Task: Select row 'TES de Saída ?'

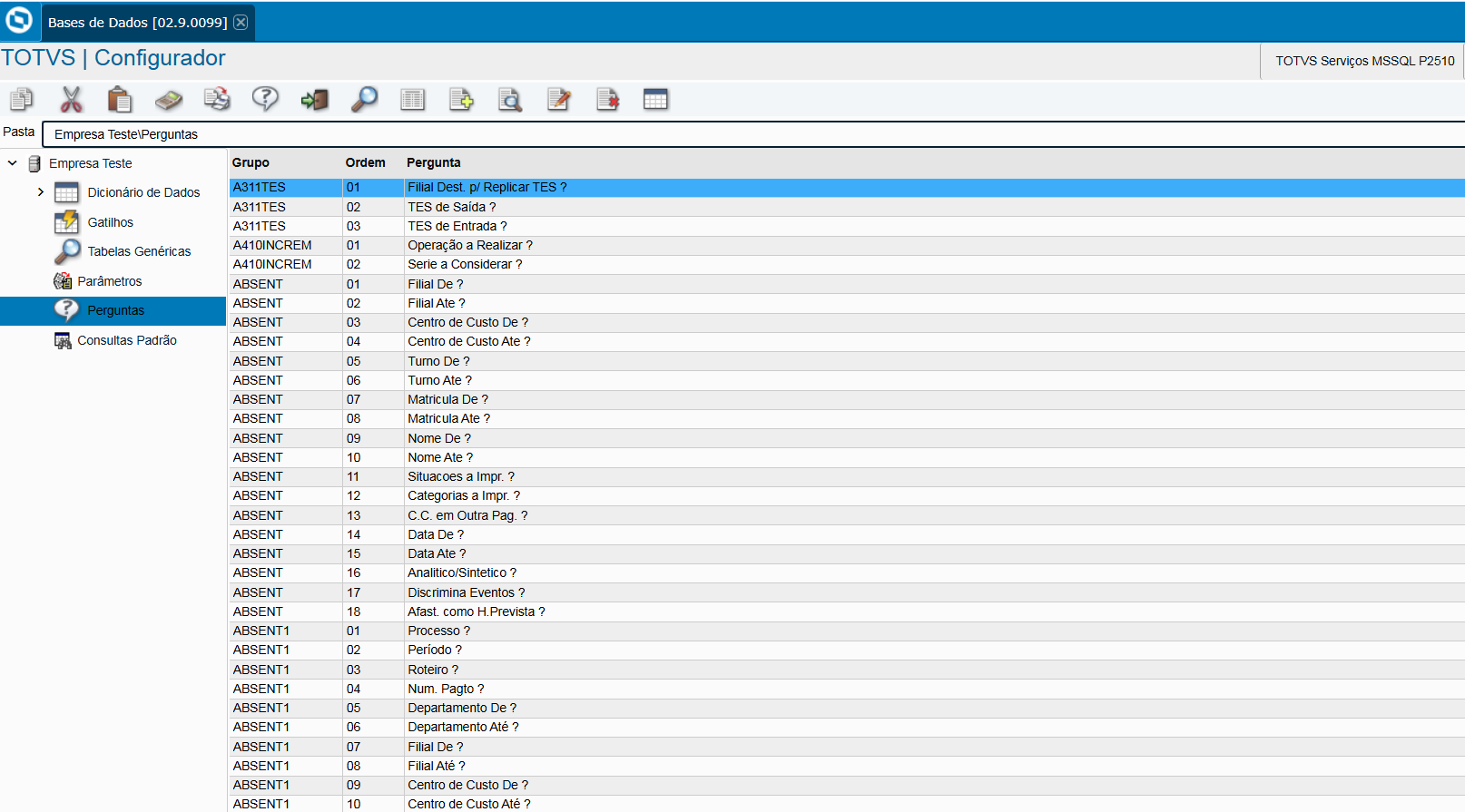Action: click(x=846, y=207)
